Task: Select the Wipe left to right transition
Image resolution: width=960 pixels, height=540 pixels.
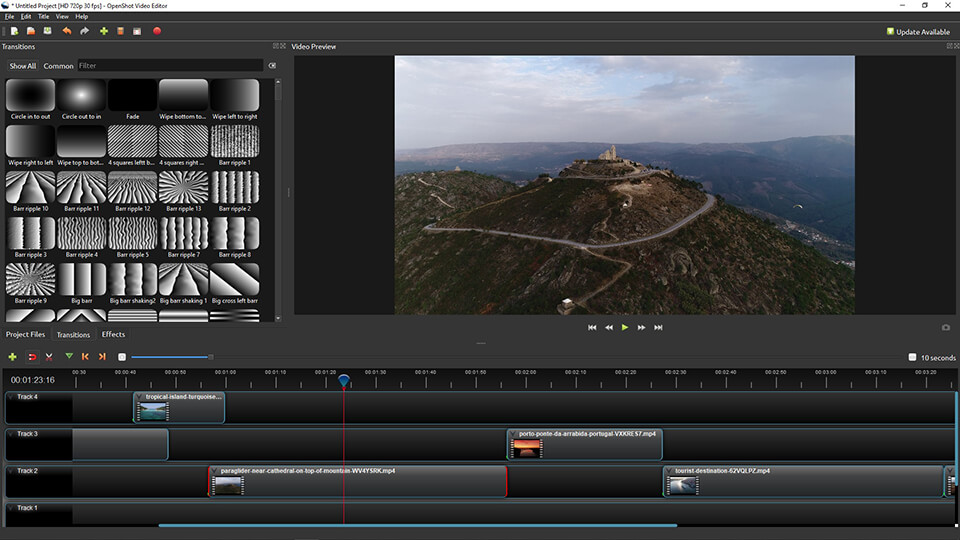Action: point(234,99)
